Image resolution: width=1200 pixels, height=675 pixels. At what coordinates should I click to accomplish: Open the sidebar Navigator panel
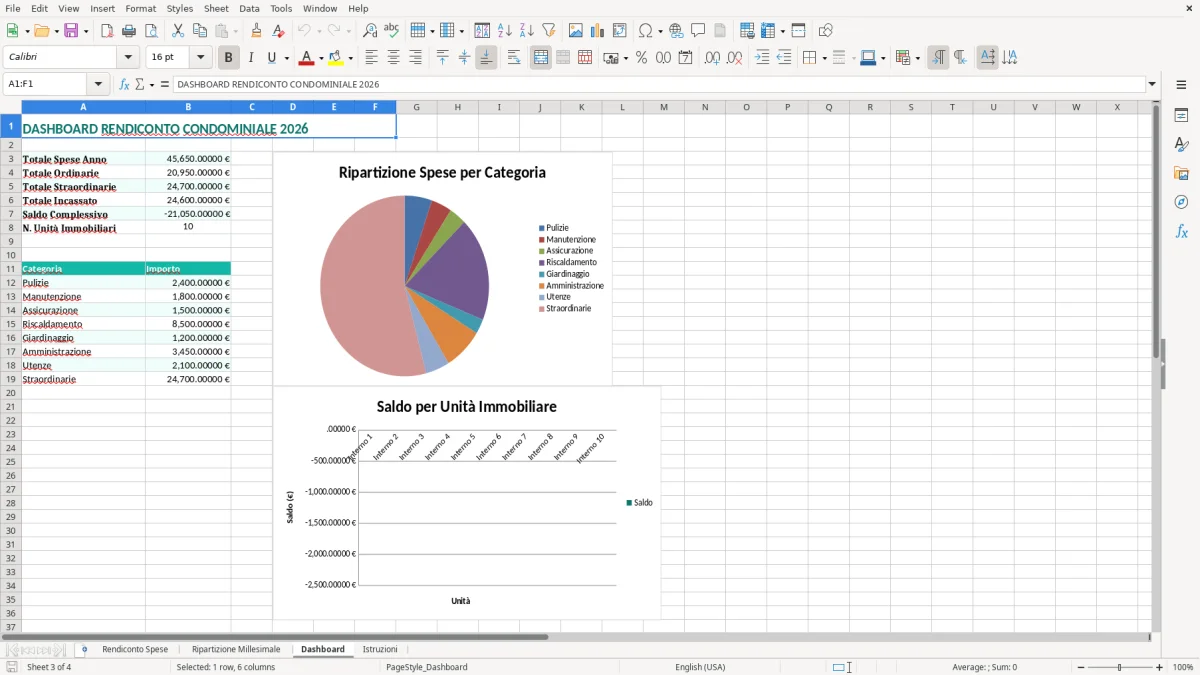click(x=1181, y=202)
